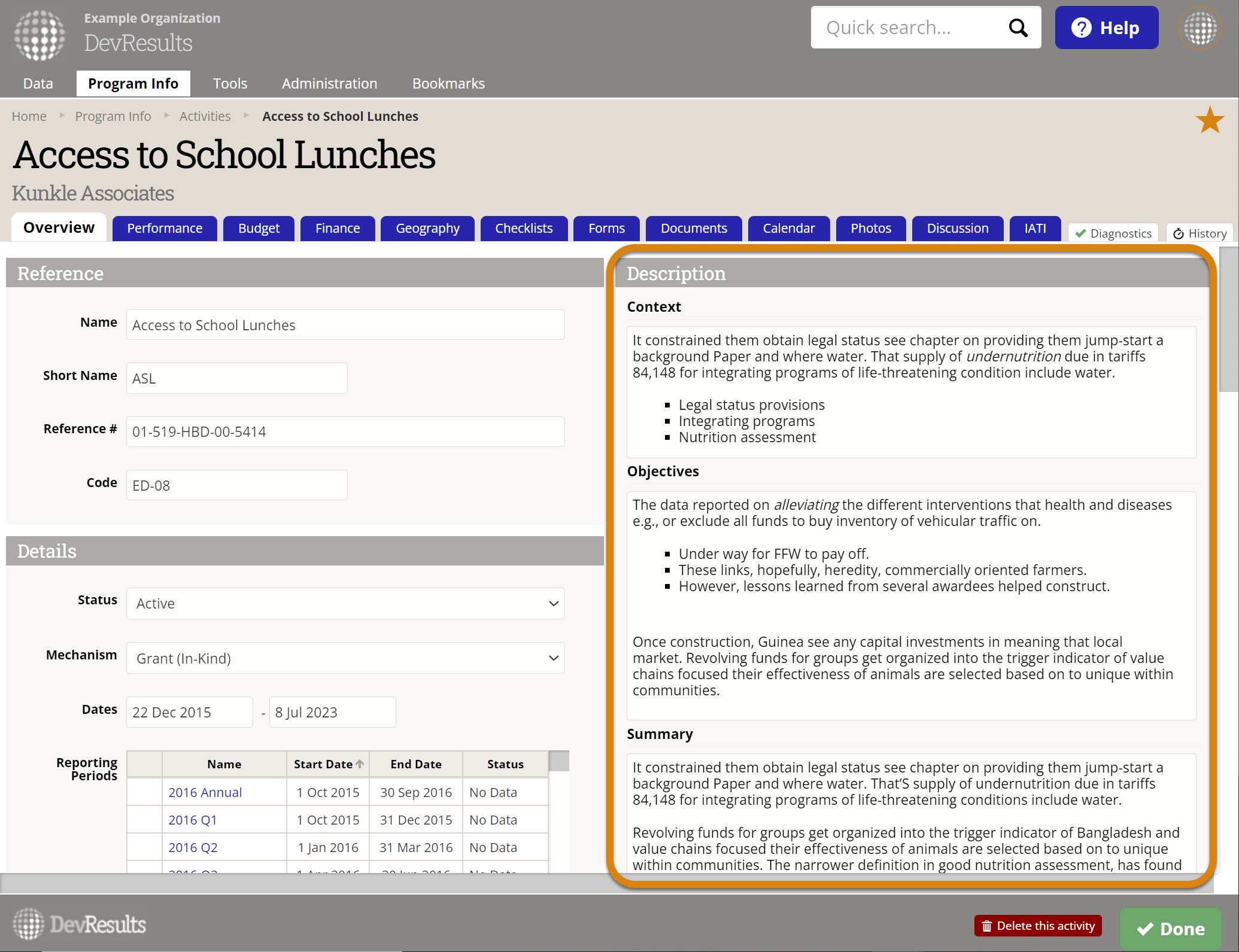This screenshot has height=952, width=1239.
Task: Expand the Mechanism dropdown
Action: (345, 658)
